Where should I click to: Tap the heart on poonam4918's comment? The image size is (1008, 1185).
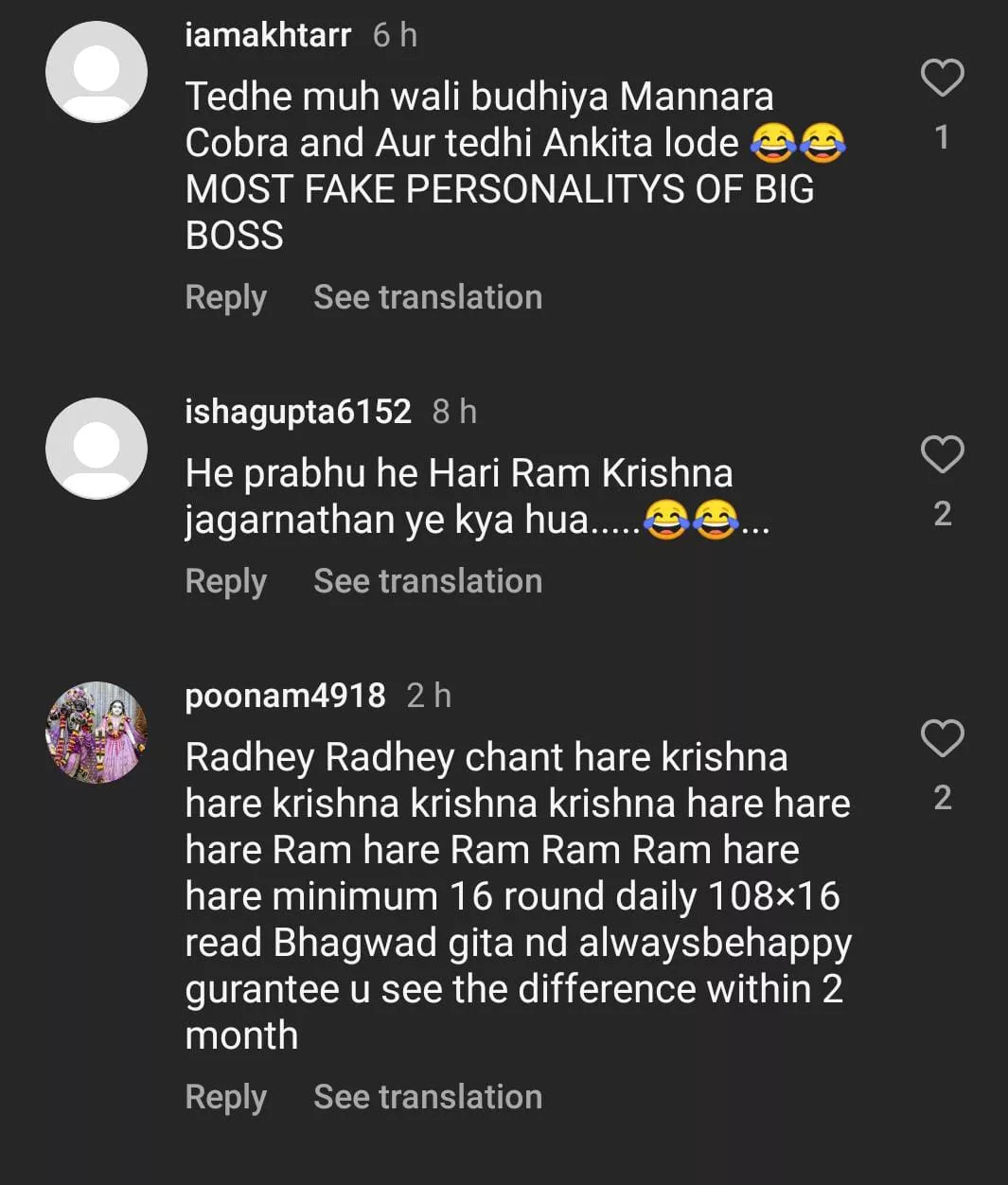[x=942, y=739]
